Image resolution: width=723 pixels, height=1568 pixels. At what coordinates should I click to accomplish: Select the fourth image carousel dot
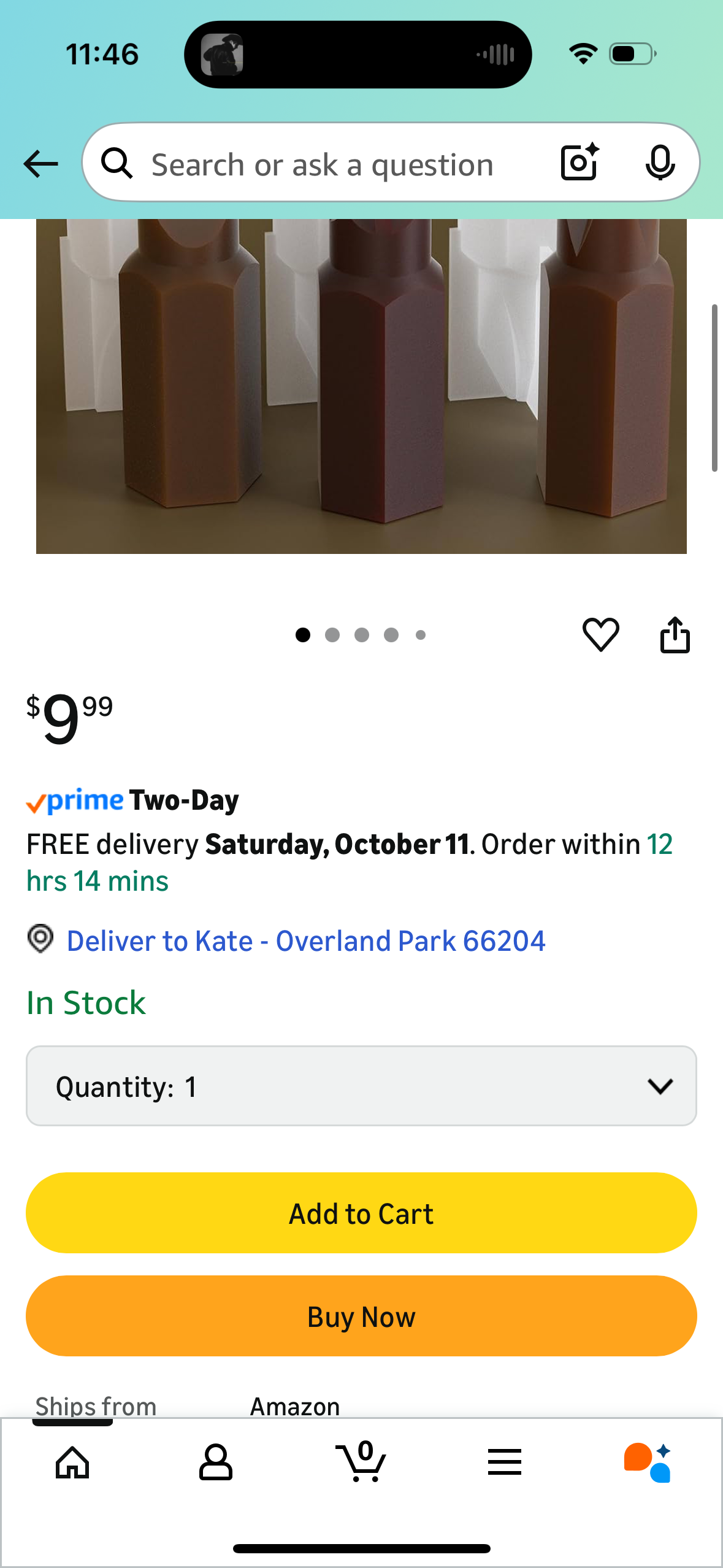coord(391,635)
